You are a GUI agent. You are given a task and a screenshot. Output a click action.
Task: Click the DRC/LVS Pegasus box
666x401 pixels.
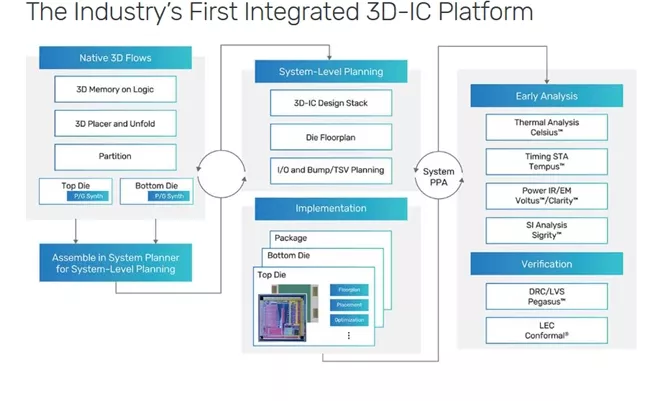546,295
